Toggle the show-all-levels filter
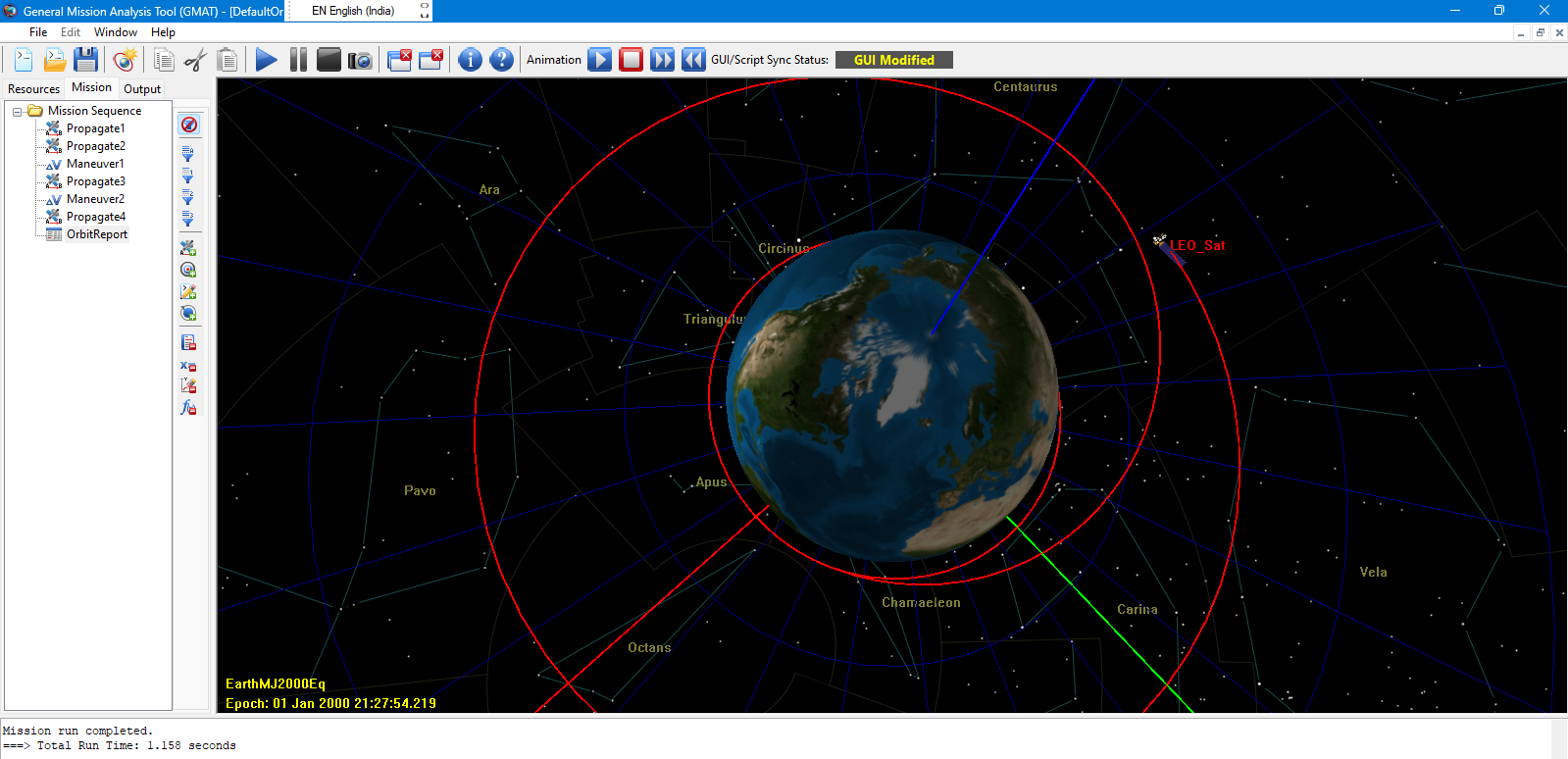 (x=188, y=154)
